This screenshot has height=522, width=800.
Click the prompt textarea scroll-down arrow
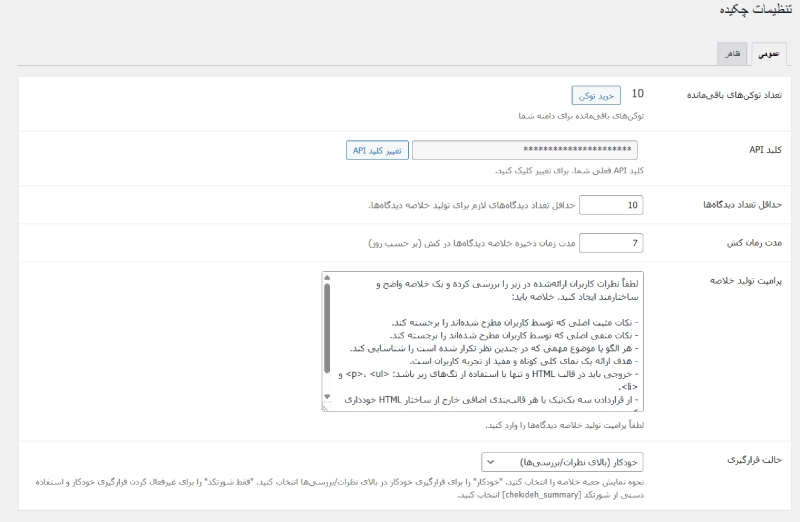pyautogui.click(x=327, y=399)
